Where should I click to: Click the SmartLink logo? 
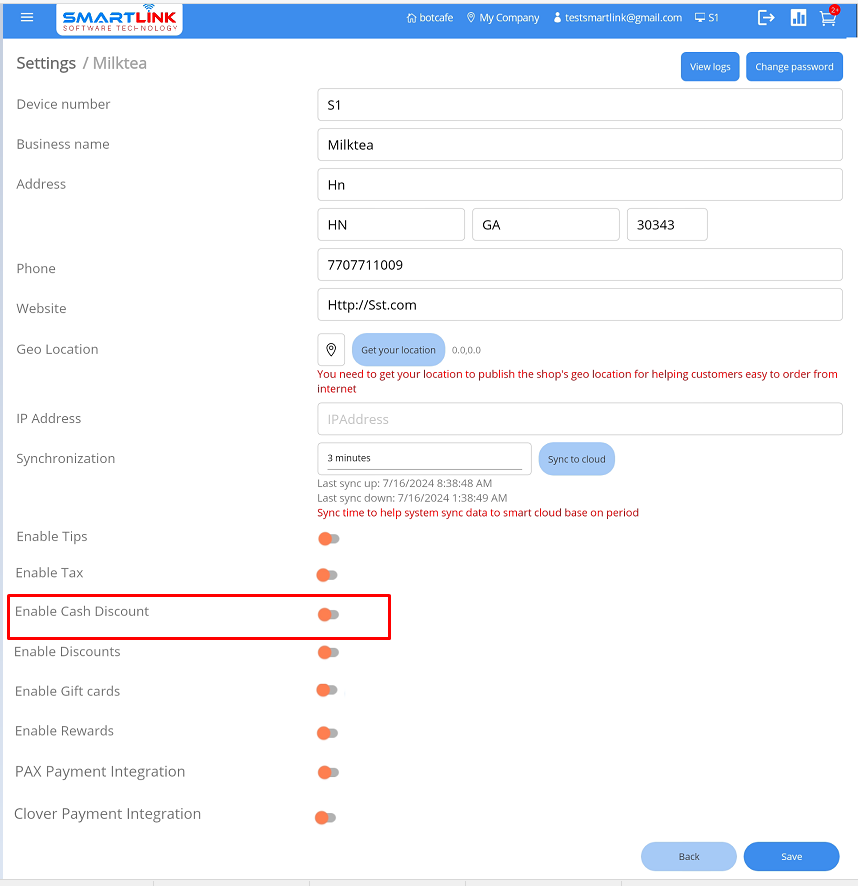120,19
